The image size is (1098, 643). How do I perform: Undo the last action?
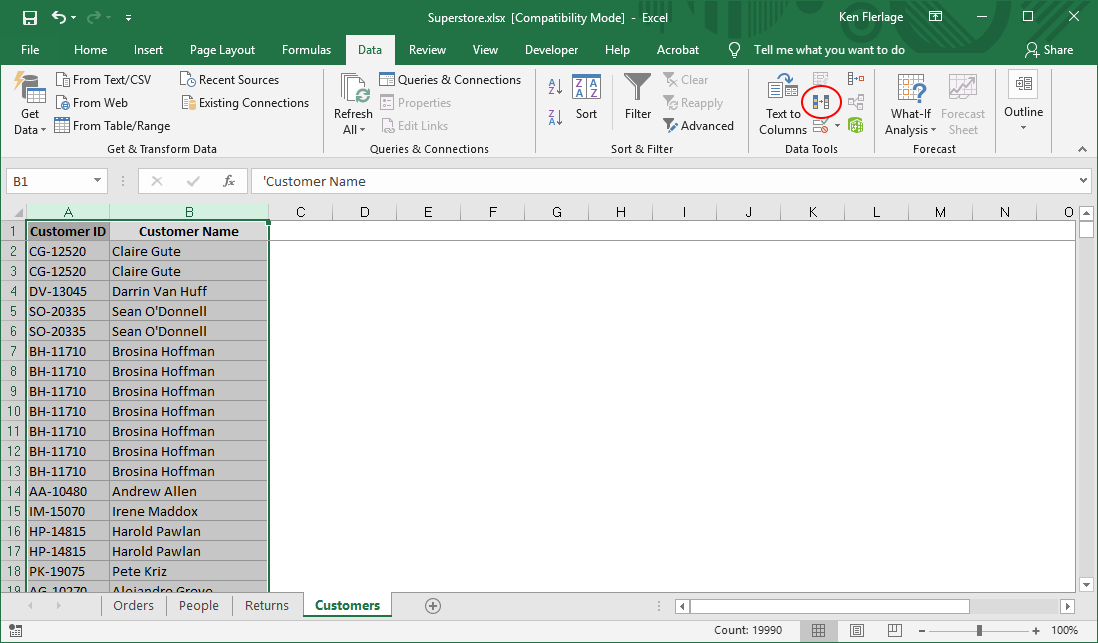(59, 18)
